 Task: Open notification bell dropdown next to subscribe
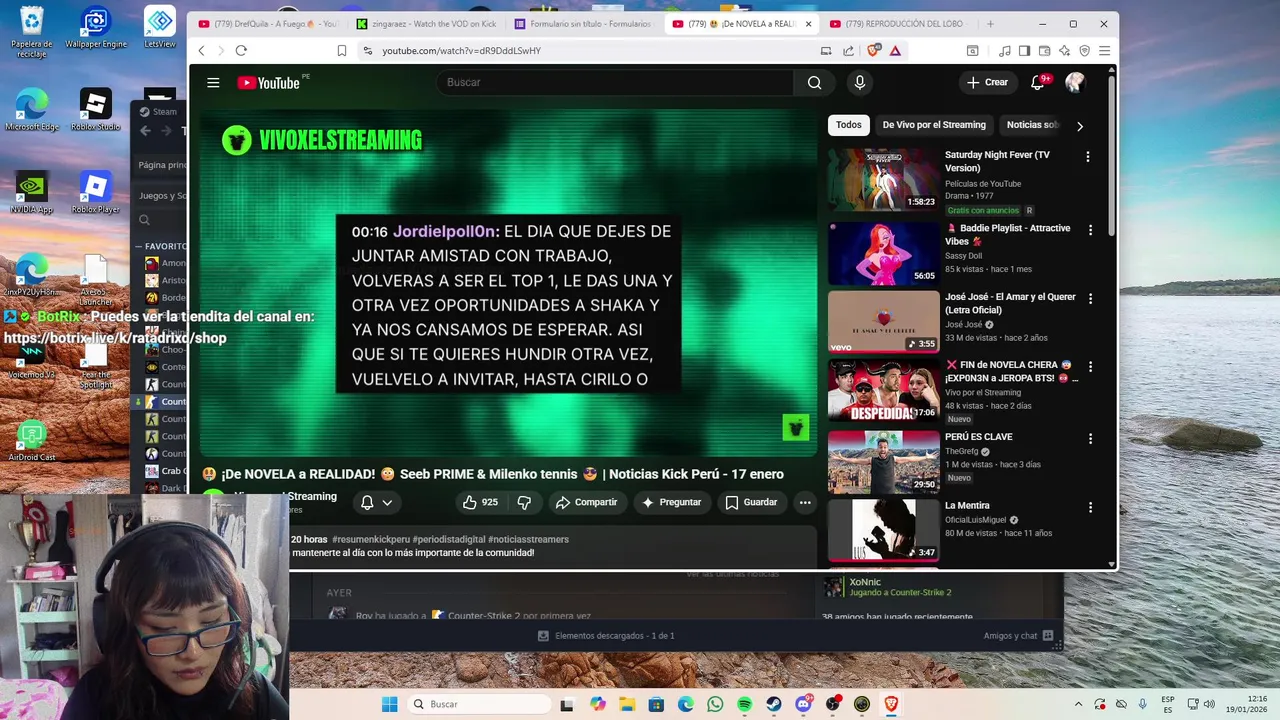(x=376, y=502)
